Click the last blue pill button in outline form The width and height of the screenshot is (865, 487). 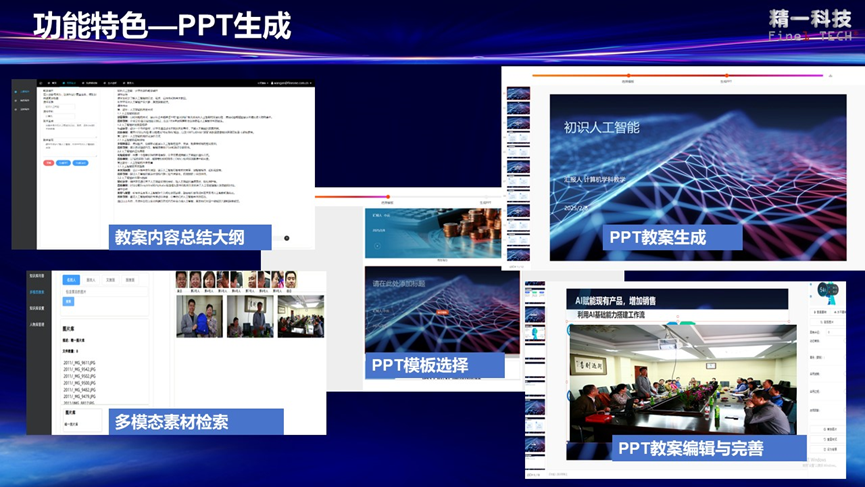click(81, 163)
